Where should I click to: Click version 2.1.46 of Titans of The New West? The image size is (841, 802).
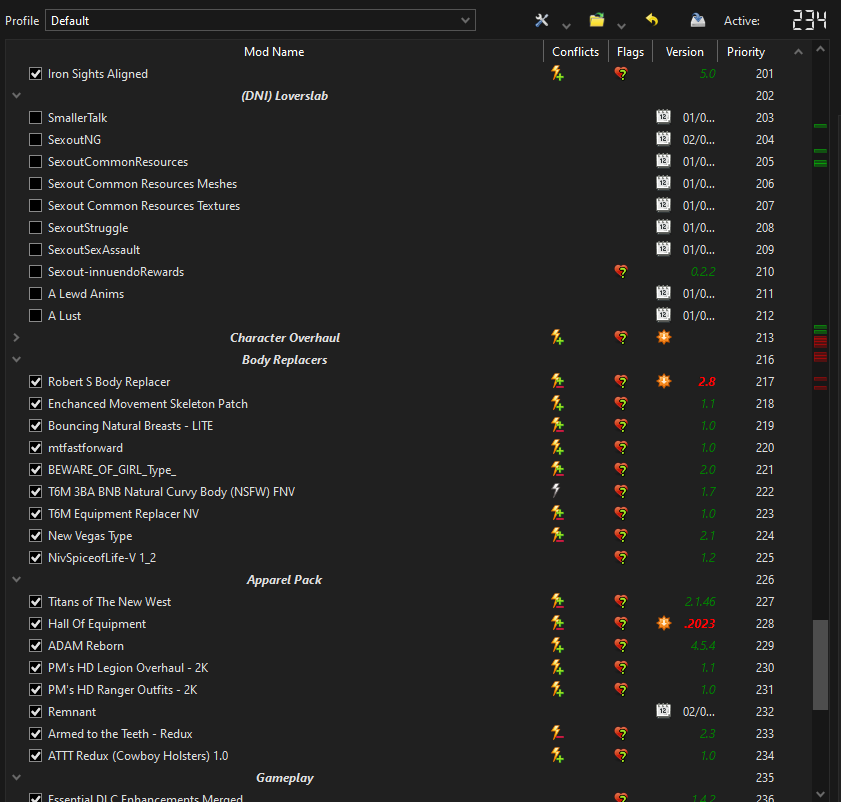pyautogui.click(x=699, y=601)
